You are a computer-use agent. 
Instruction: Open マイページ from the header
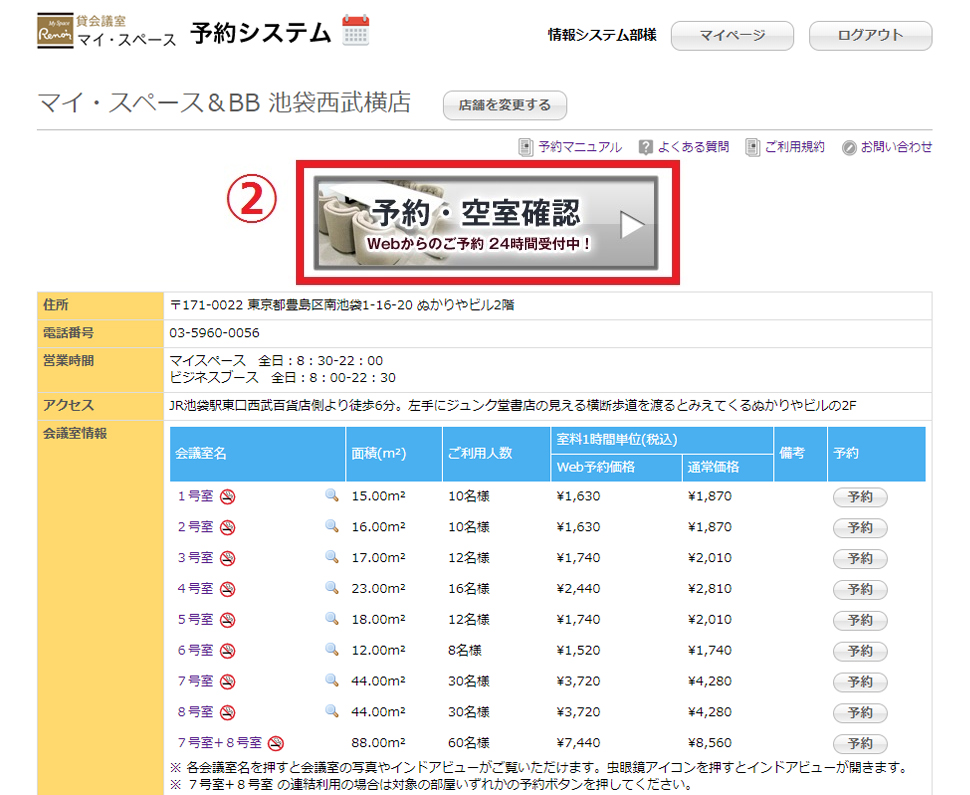(732, 36)
